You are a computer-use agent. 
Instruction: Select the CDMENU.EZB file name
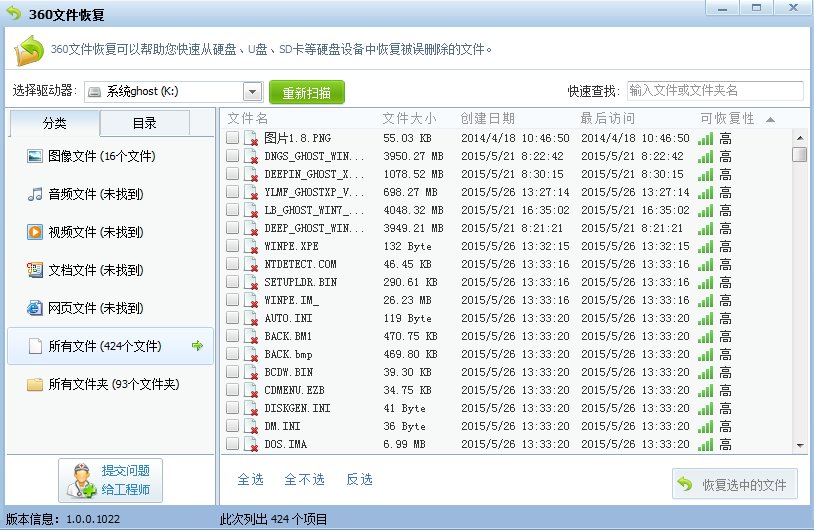point(294,390)
